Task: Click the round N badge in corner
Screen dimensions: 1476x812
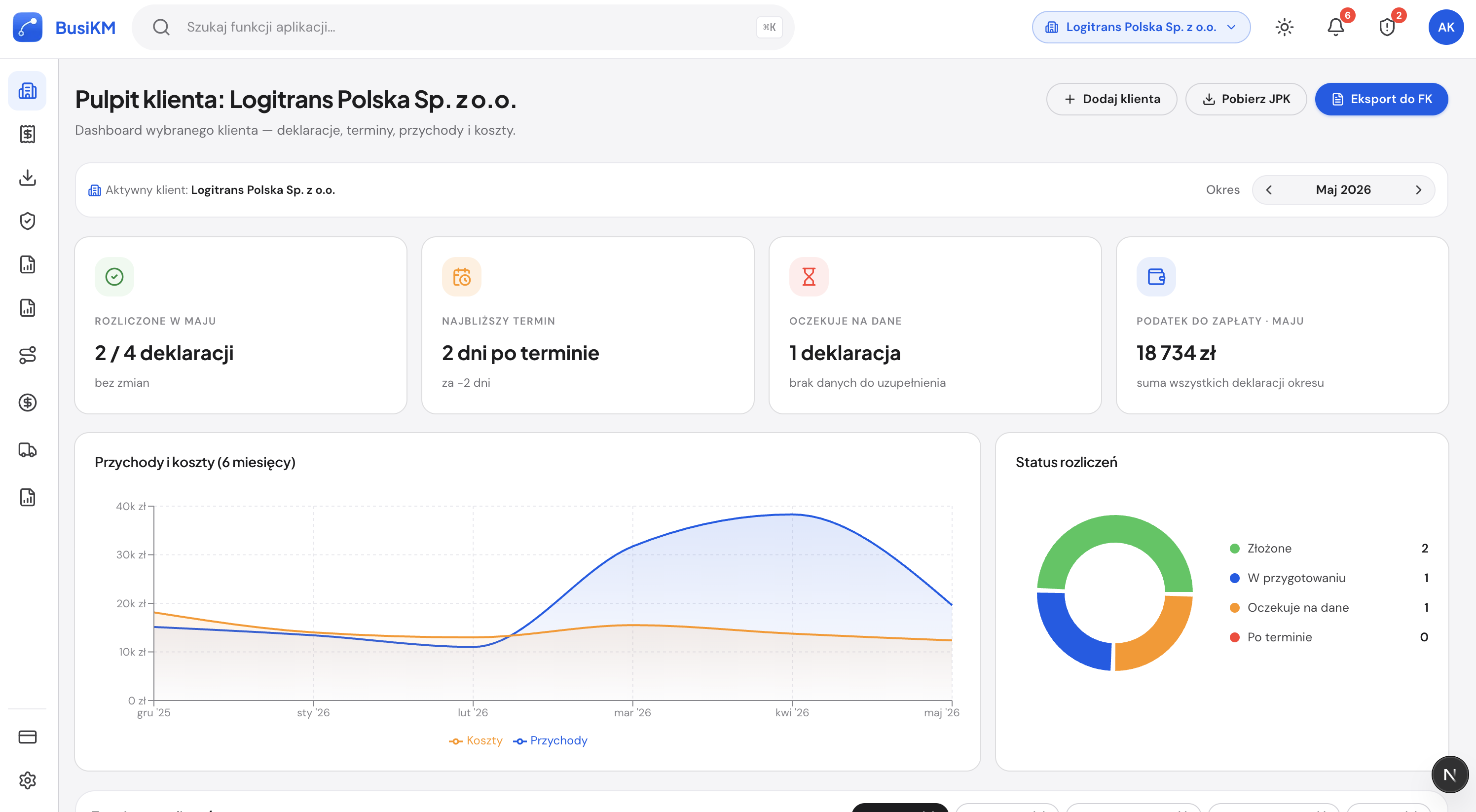Action: click(1450, 775)
